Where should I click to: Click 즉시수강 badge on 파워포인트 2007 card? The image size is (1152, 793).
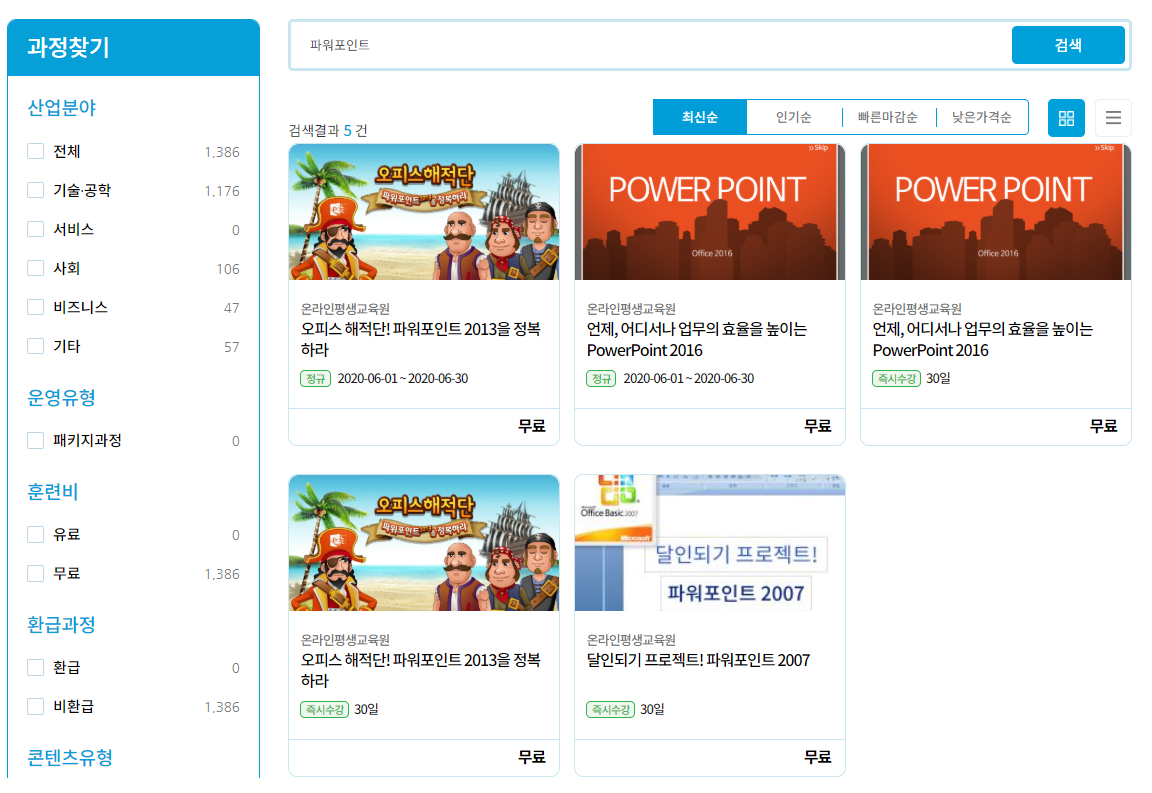[x=611, y=710]
